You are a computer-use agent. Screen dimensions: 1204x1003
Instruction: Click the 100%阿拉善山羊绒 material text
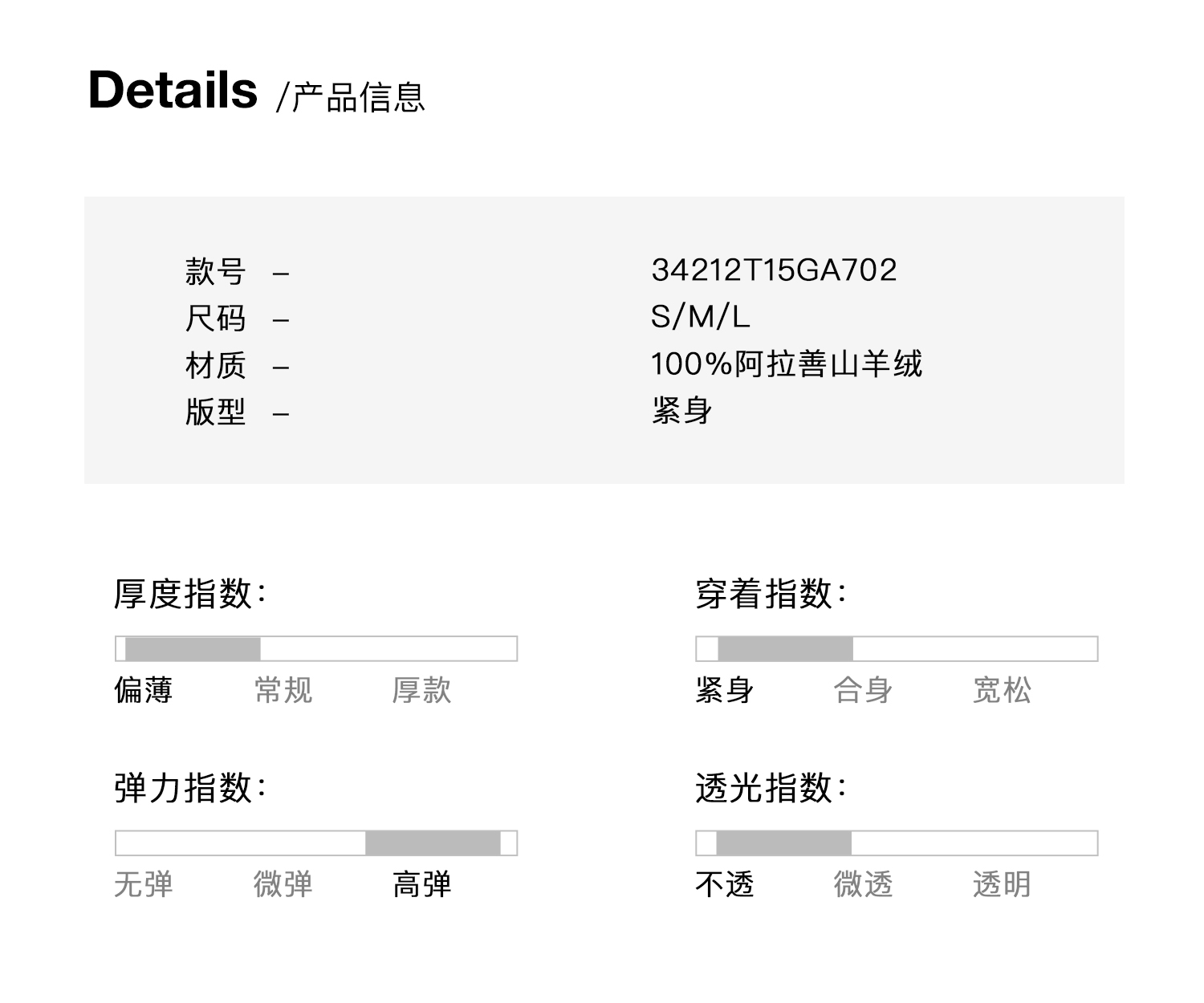[x=787, y=364]
